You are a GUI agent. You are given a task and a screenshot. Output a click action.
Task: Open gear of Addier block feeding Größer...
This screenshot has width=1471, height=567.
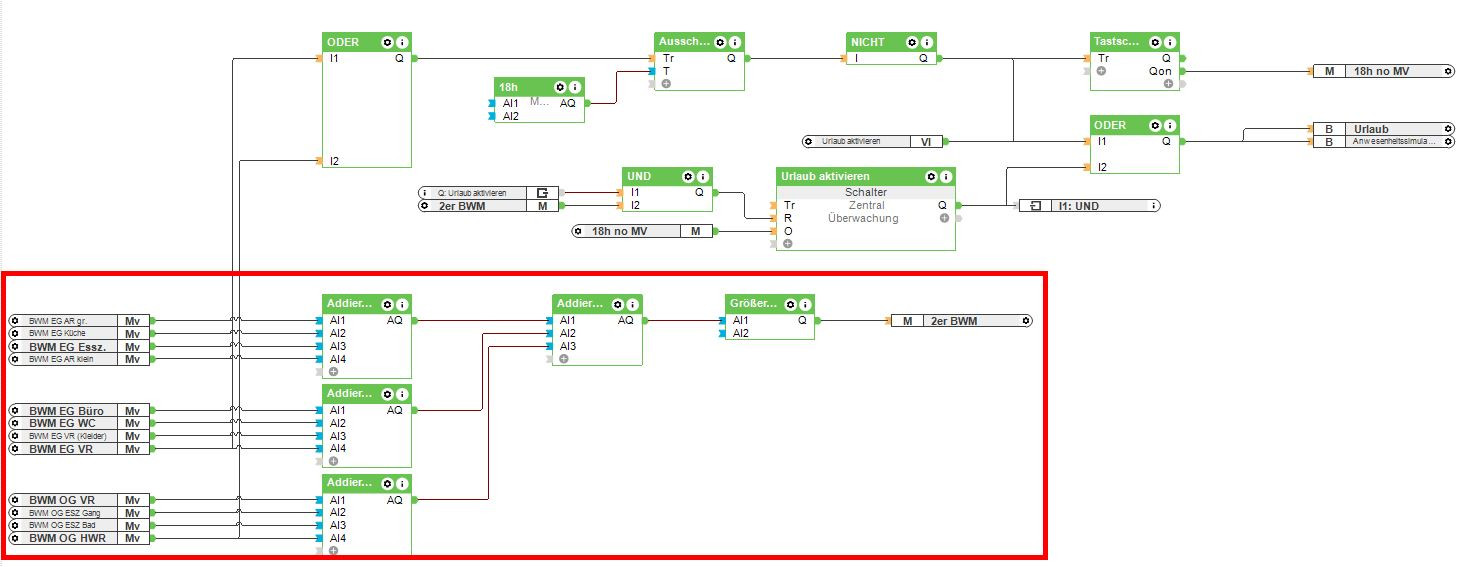click(x=617, y=304)
